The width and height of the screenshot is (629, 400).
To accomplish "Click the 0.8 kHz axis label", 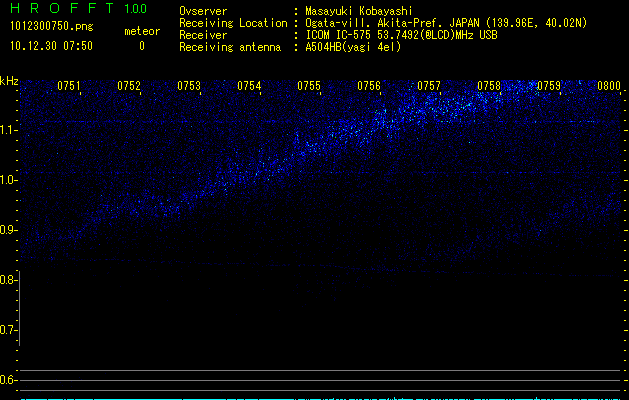I will coord(8,280).
